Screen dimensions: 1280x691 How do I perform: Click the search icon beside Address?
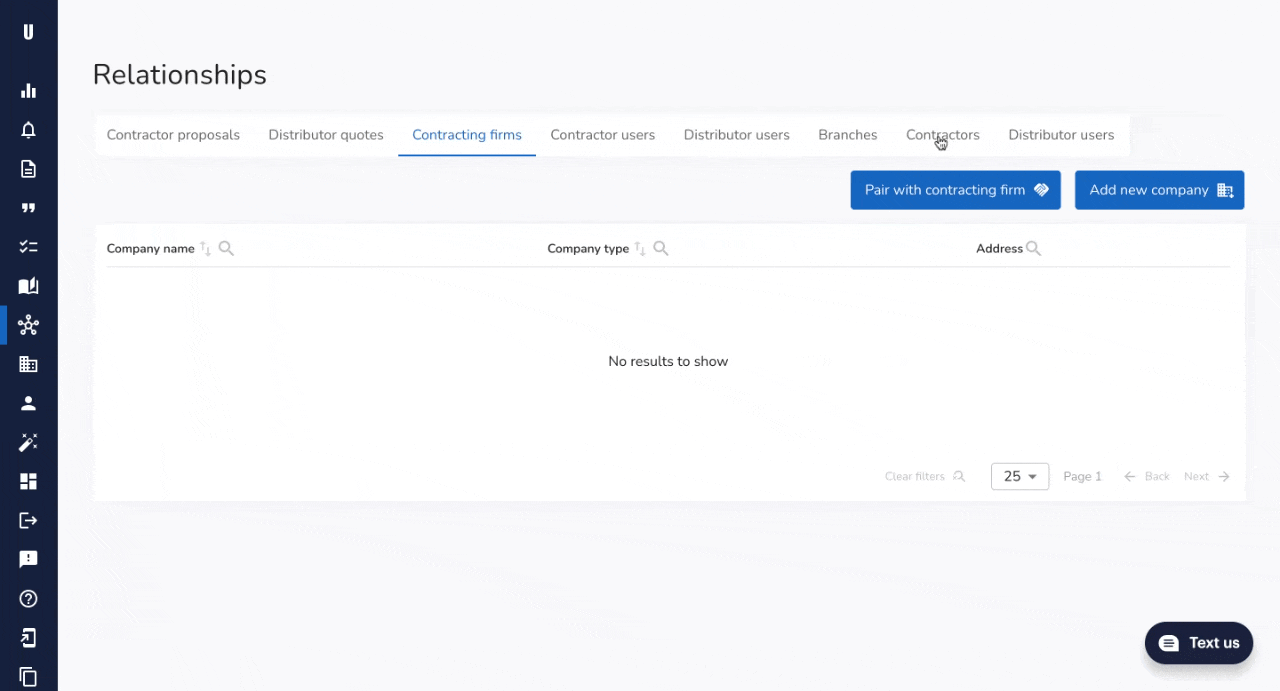click(x=1033, y=249)
